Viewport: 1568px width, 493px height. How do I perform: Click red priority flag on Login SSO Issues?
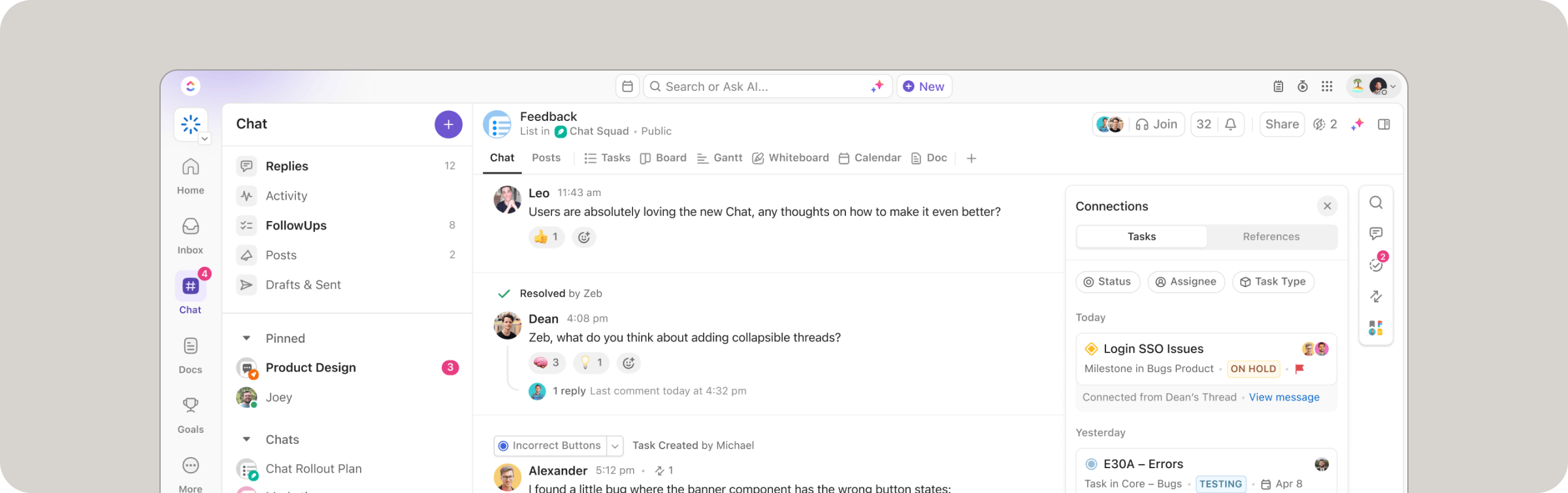coord(1299,369)
